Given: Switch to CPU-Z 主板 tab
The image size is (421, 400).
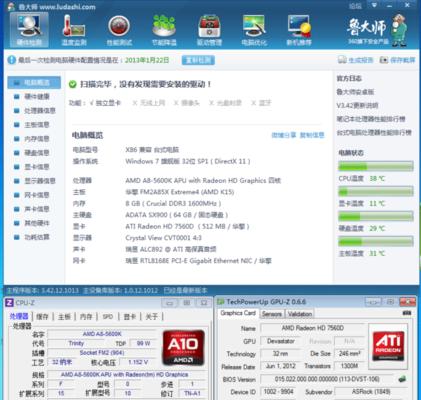Looking at the screenshot, I should pyautogui.click(x=64, y=316).
